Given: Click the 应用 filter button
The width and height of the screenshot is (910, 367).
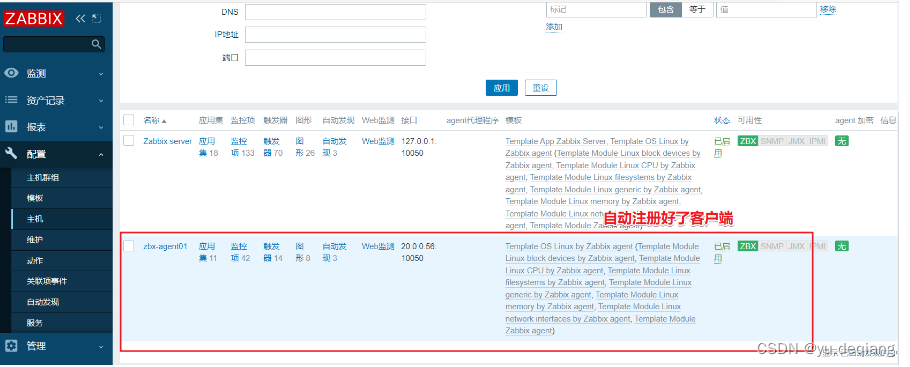Looking at the screenshot, I should pyautogui.click(x=501, y=88).
